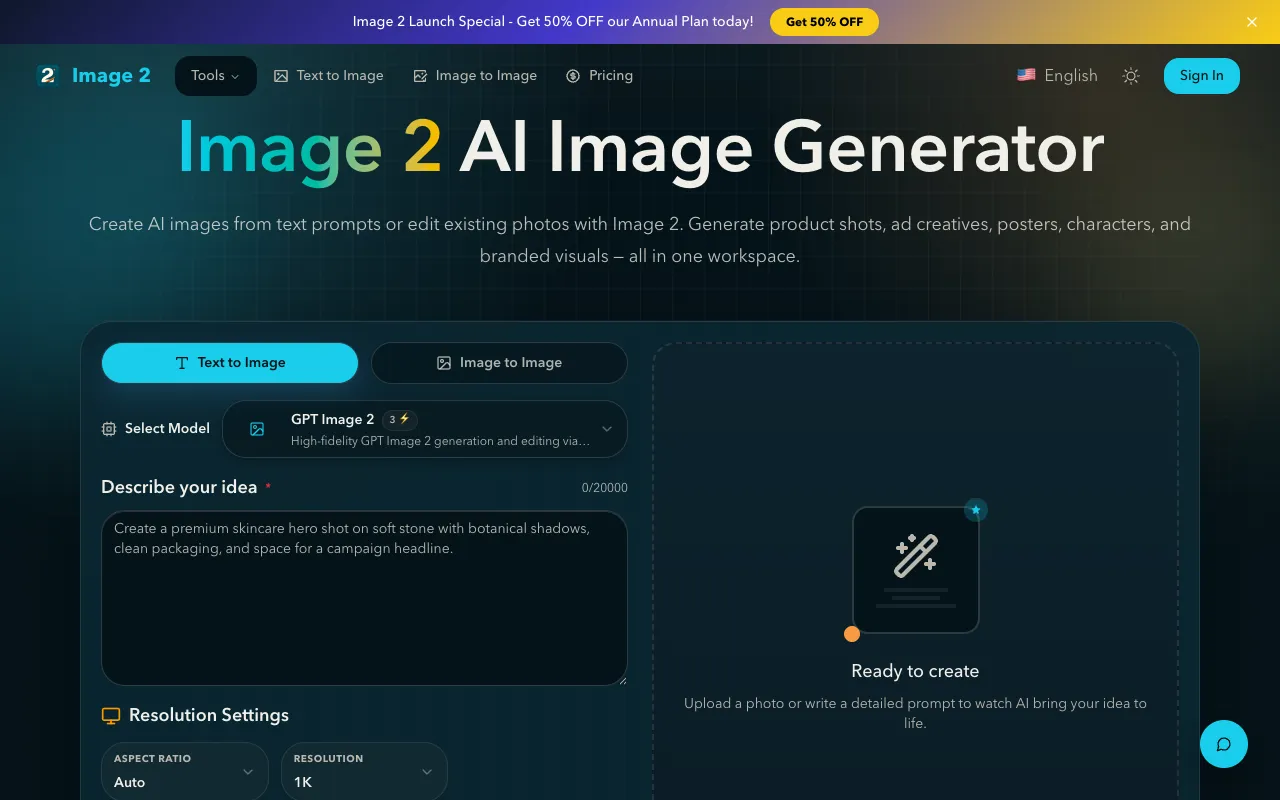Expand the GPT Image 2 model dropdown
This screenshot has width=1280, height=800.
tap(425, 429)
